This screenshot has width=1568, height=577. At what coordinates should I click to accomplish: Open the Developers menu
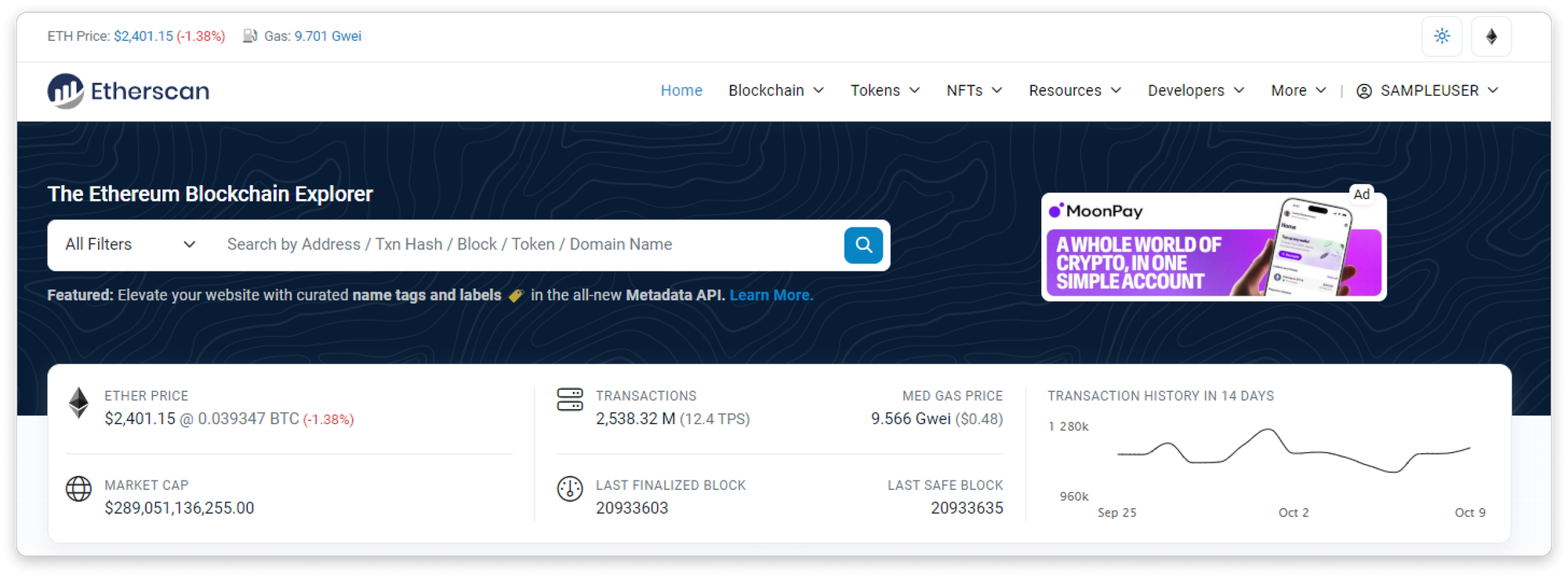[x=1196, y=91]
